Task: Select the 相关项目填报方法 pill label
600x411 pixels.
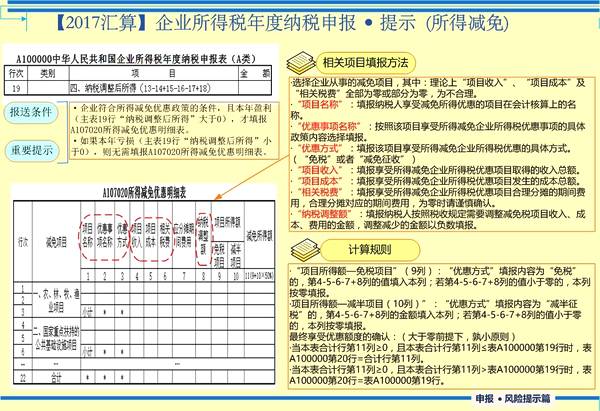Action: 365,63
